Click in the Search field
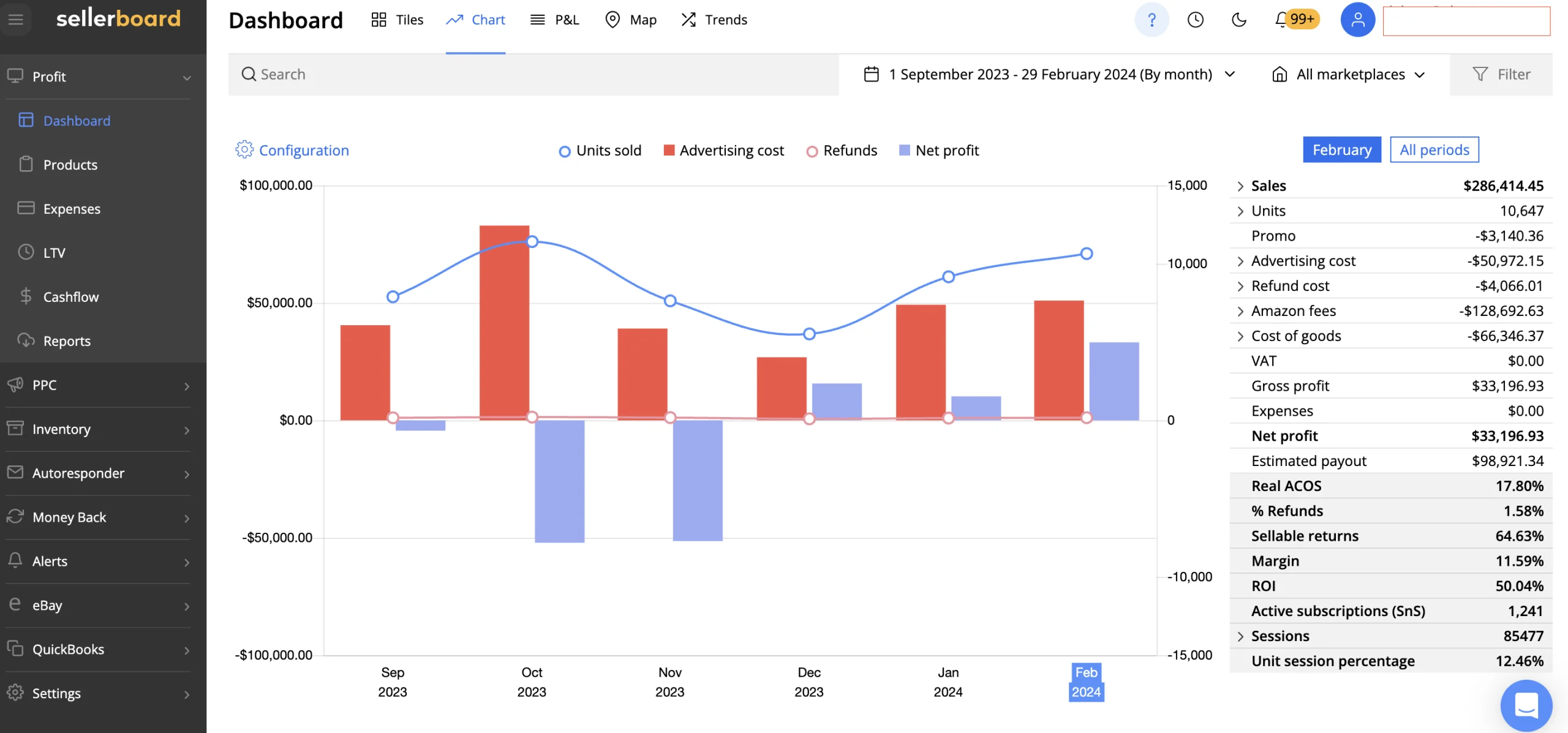The height and width of the screenshot is (733, 1568). pyautogui.click(x=533, y=74)
